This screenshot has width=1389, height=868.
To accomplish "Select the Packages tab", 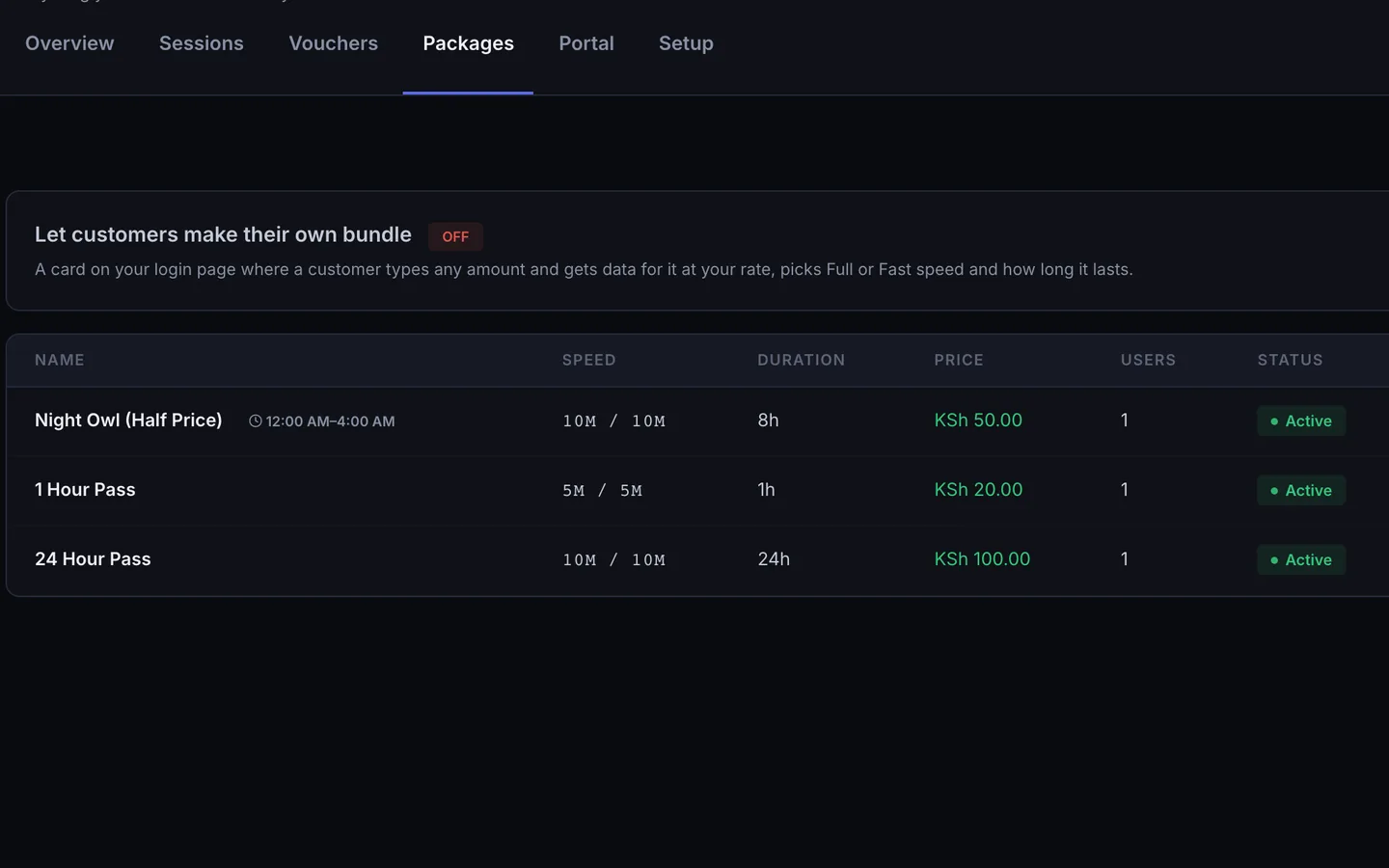I will point(469,43).
